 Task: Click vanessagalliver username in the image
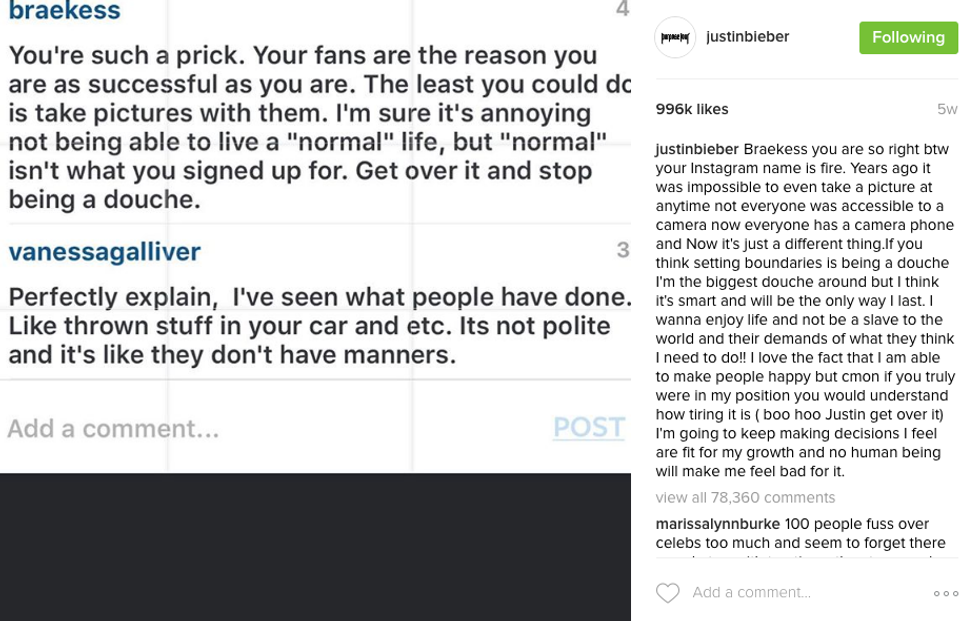click(x=104, y=252)
